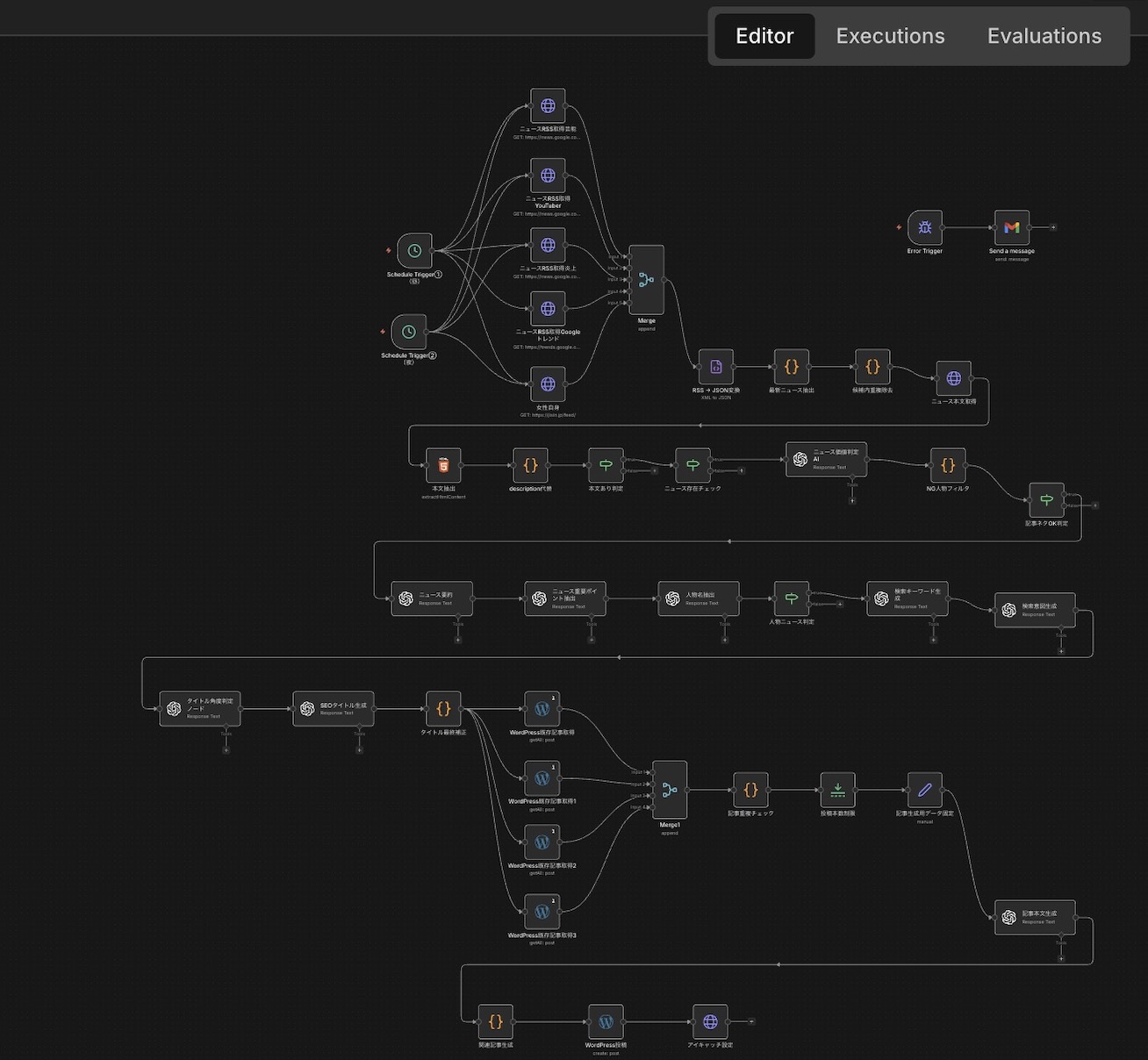The width and height of the screenshot is (1148, 1060).
Task: Open the アイキャッチ設定 HTTP request node
Action: click(710, 1021)
